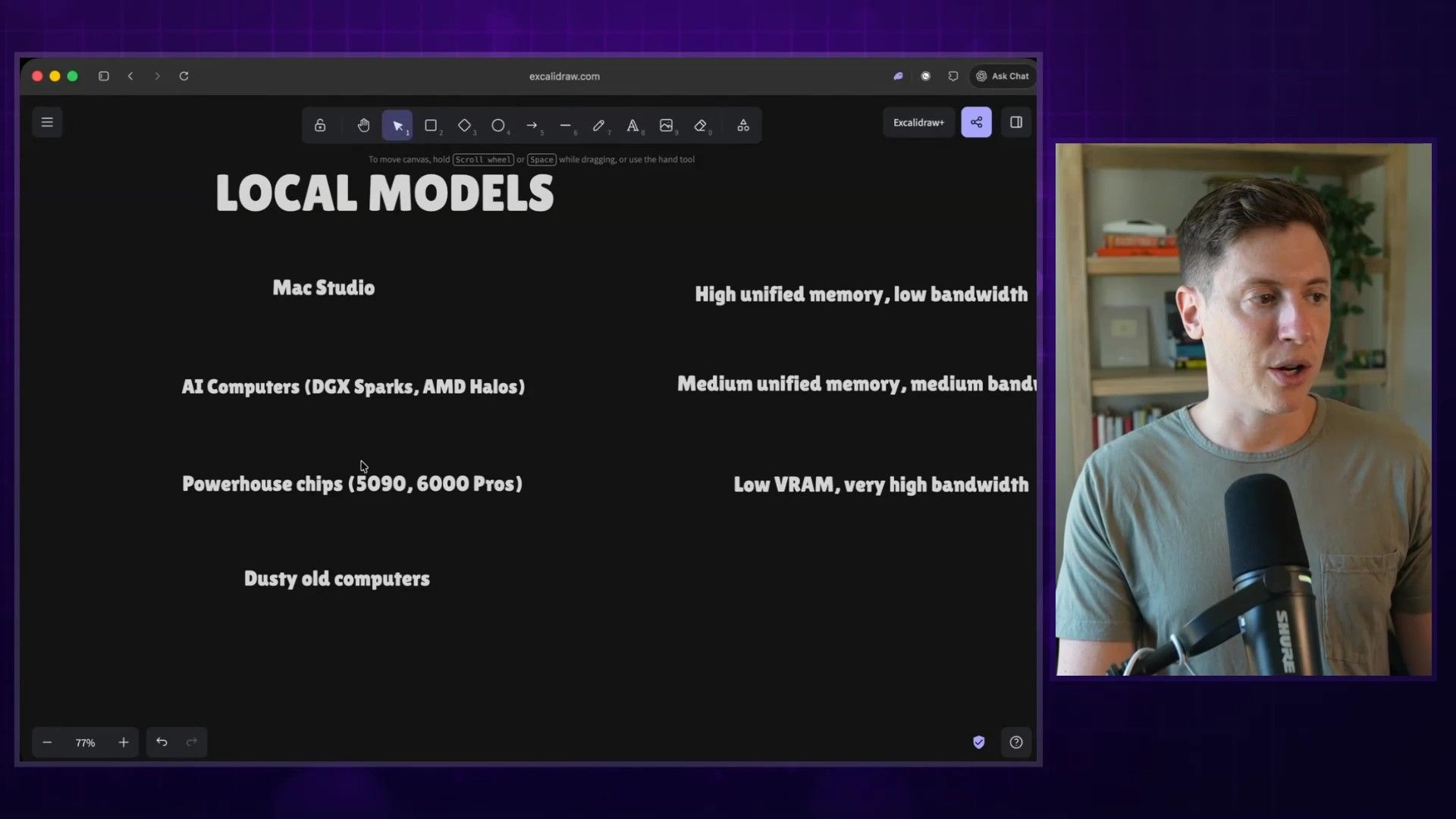
Task: Reload the excalidraw.com page
Action: 184,76
